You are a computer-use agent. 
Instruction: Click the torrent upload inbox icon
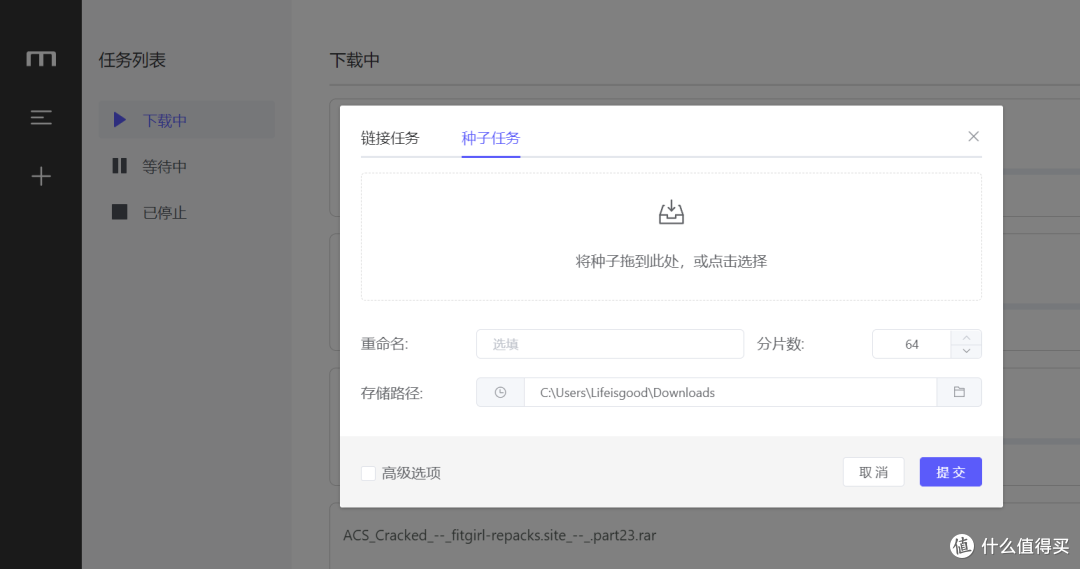click(x=671, y=212)
